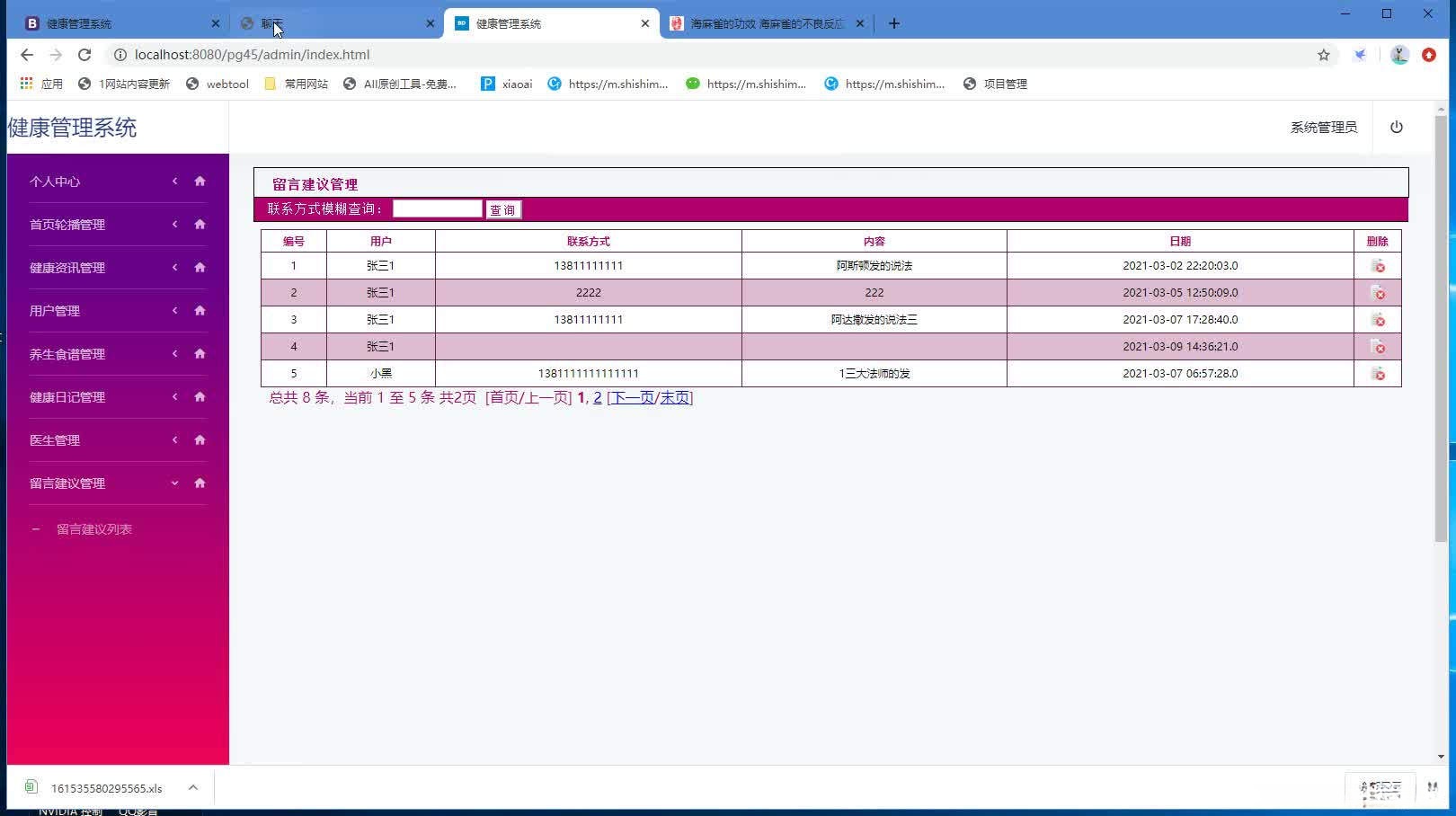Click home icon beside 个人中心

click(200, 182)
